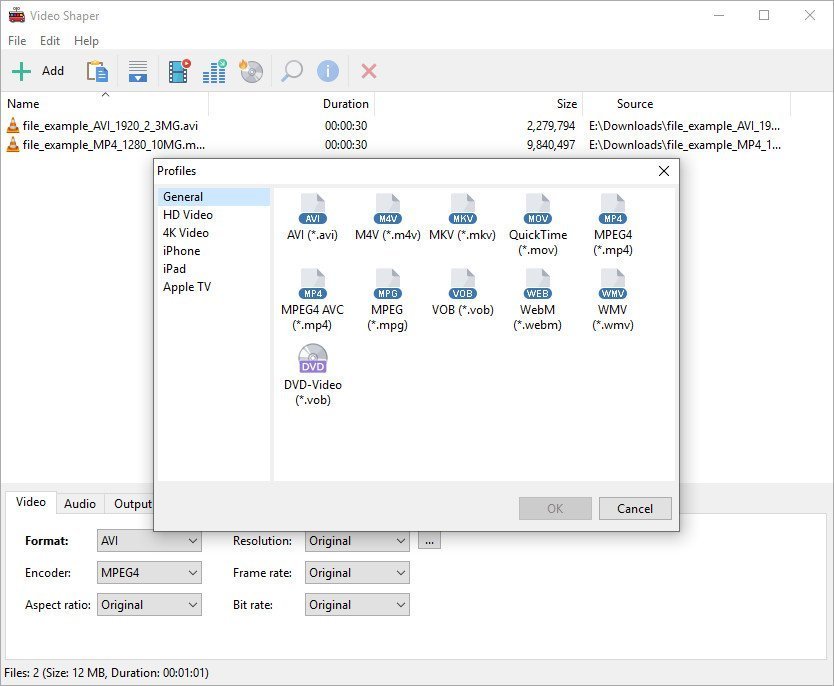Expand the Encoder dropdown showing MPEG4
Viewport: 834px width, 686px height.
pos(149,573)
